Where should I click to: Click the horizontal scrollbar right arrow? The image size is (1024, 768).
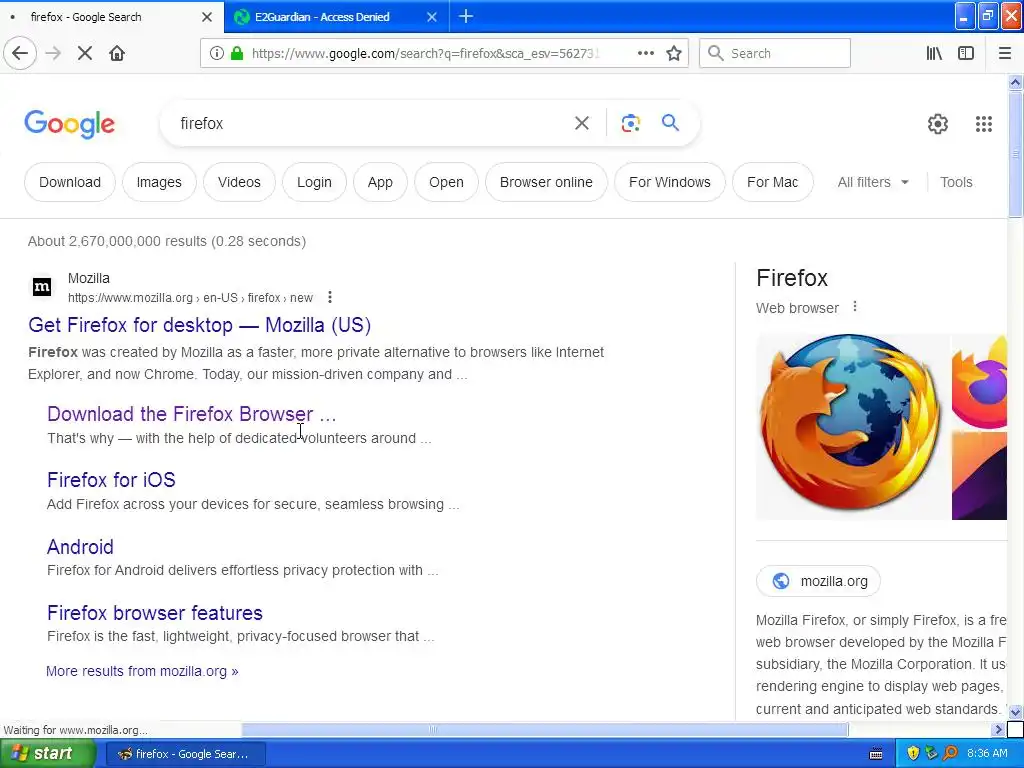pyautogui.click(x=998, y=729)
